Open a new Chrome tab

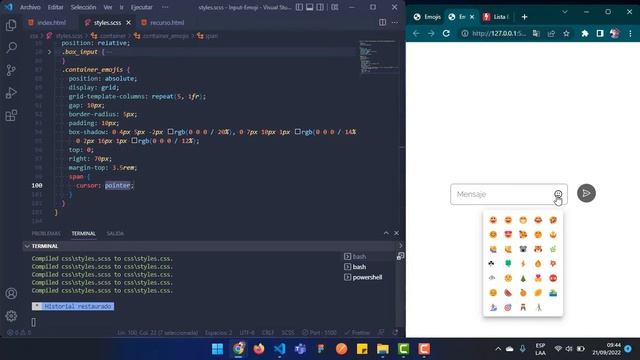pos(524,17)
